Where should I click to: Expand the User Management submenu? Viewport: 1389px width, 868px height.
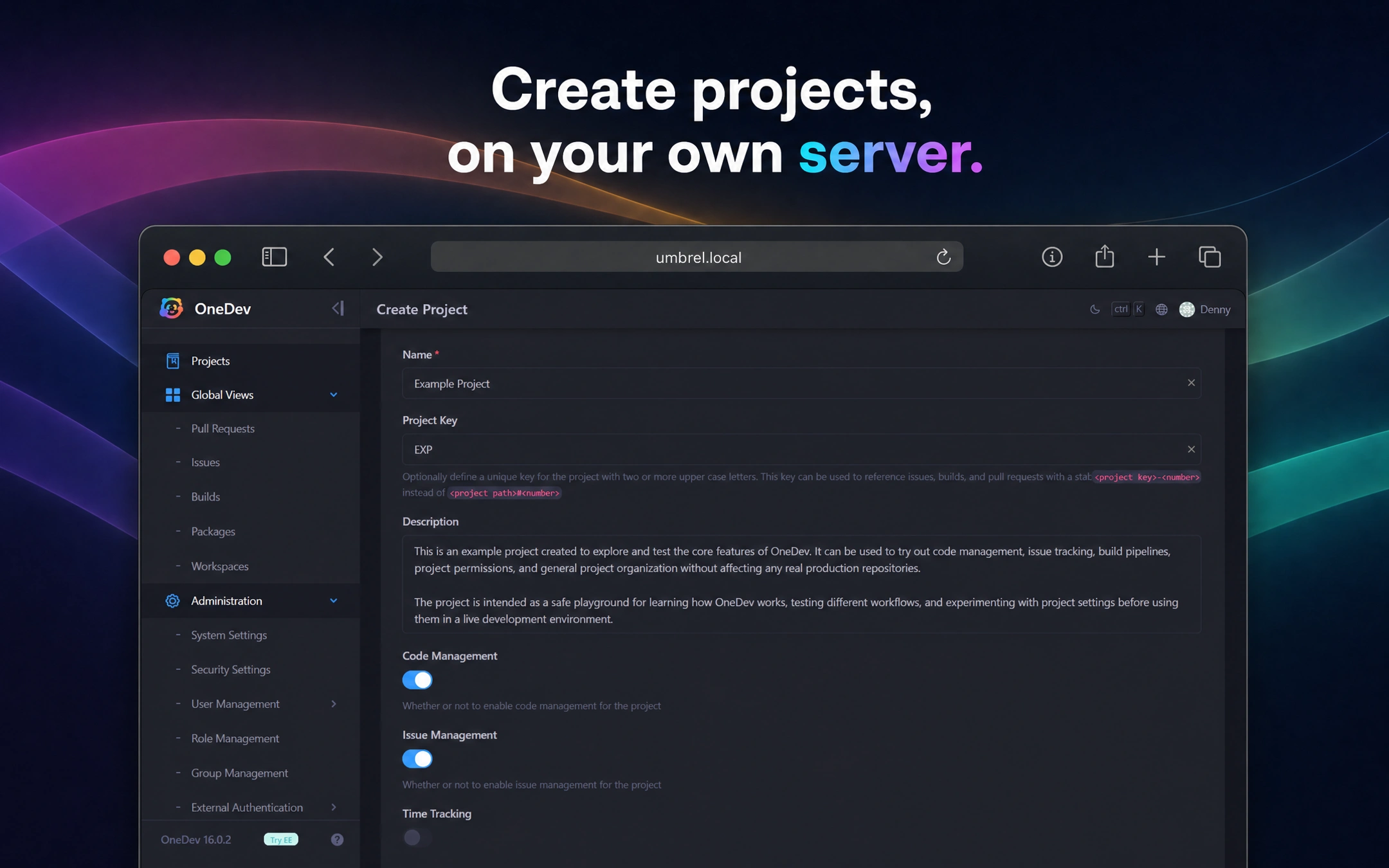pyautogui.click(x=334, y=704)
